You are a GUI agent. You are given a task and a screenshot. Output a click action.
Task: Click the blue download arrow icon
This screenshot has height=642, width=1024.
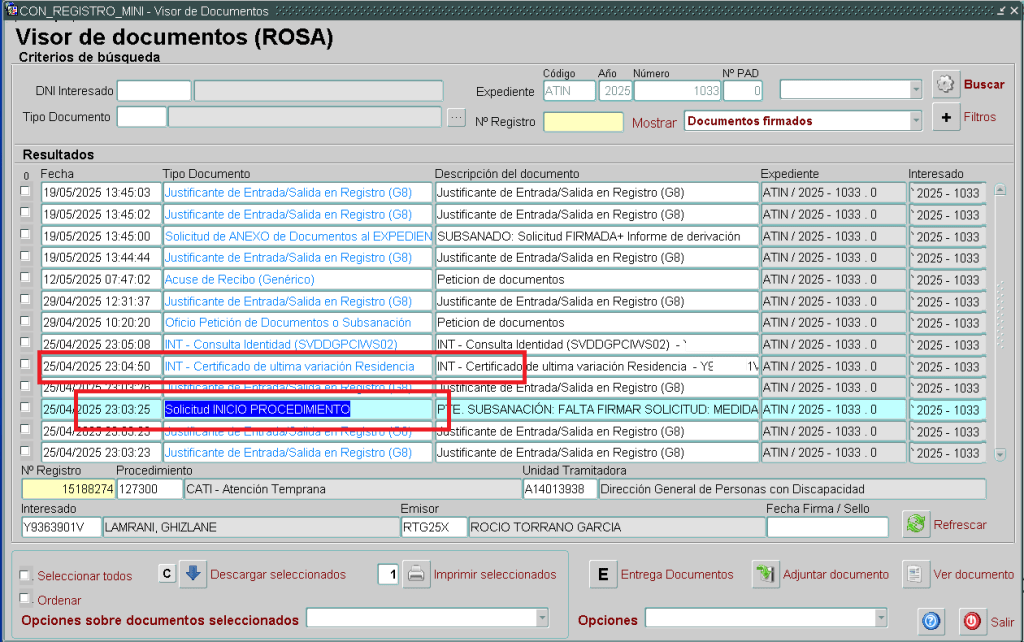(x=194, y=574)
